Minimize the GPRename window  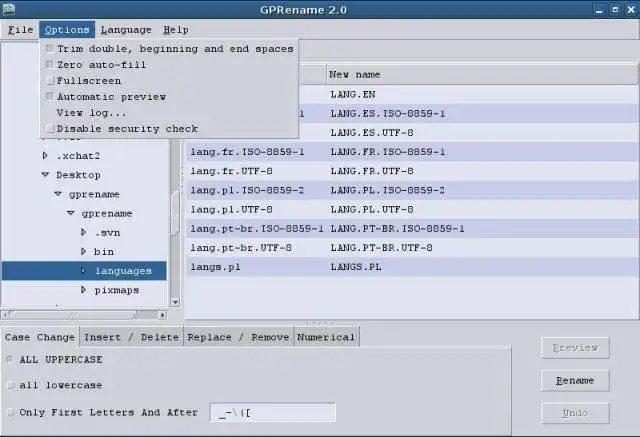(599, 10)
